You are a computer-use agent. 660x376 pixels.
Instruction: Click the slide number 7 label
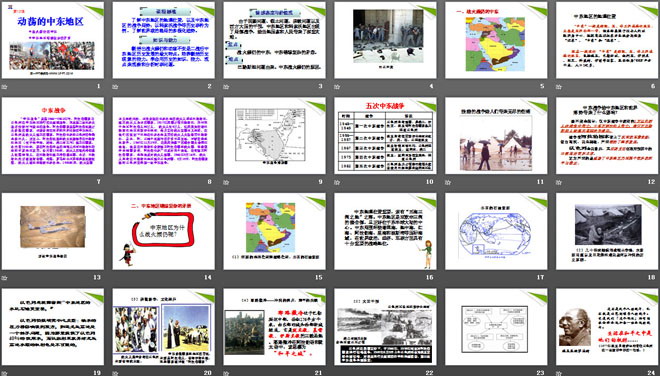pyautogui.click(x=98, y=182)
